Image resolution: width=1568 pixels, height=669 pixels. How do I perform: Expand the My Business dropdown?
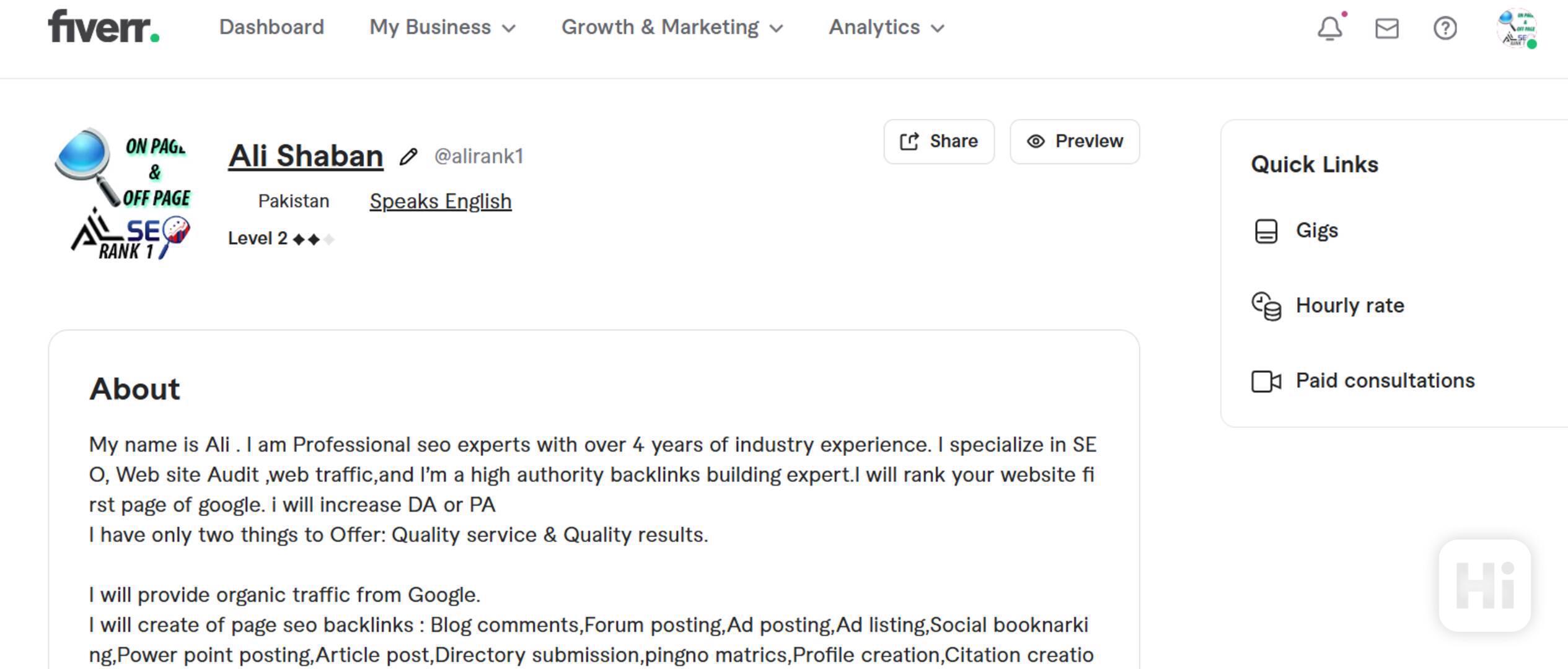[443, 27]
